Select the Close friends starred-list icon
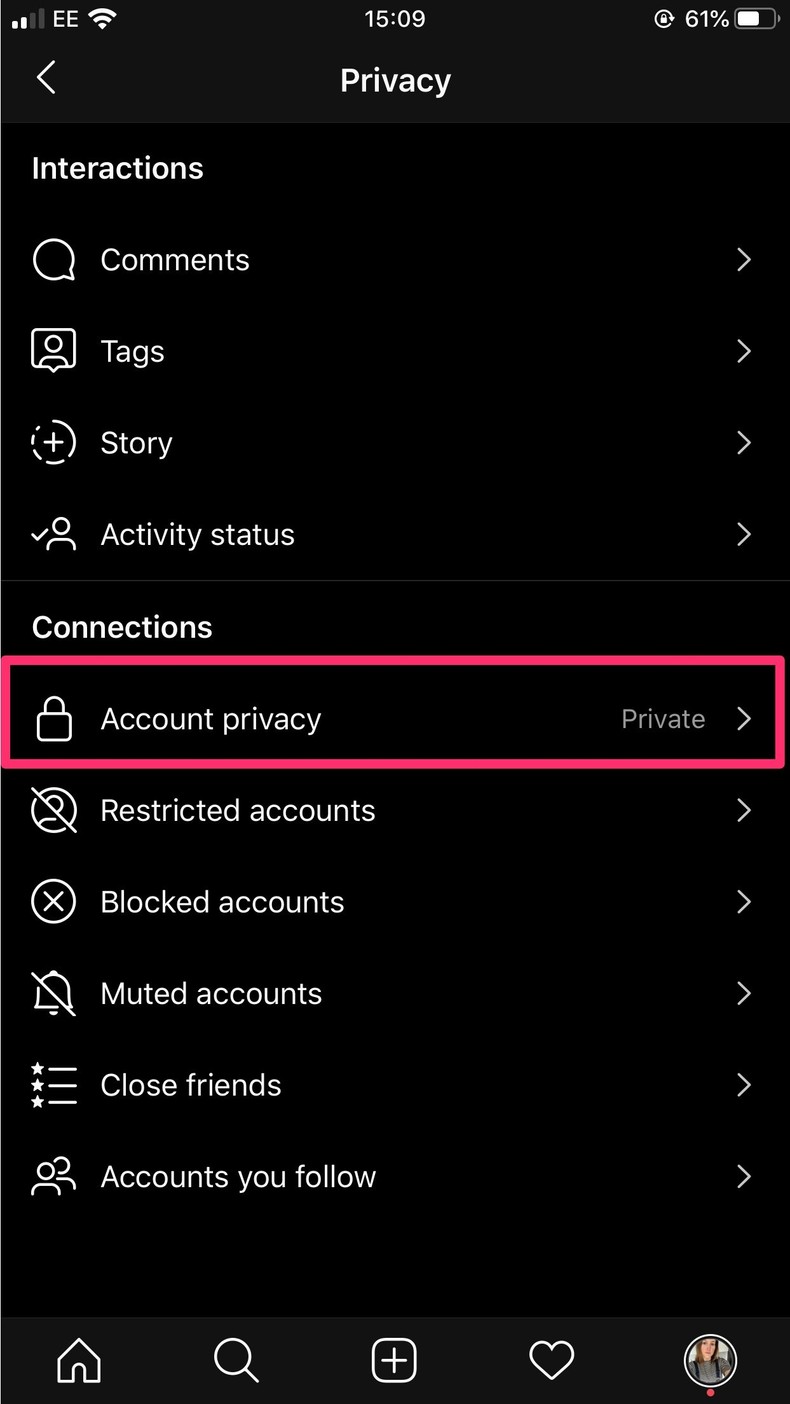Image resolution: width=790 pixels, height=1404 pixels. [x=54, y=1084]
